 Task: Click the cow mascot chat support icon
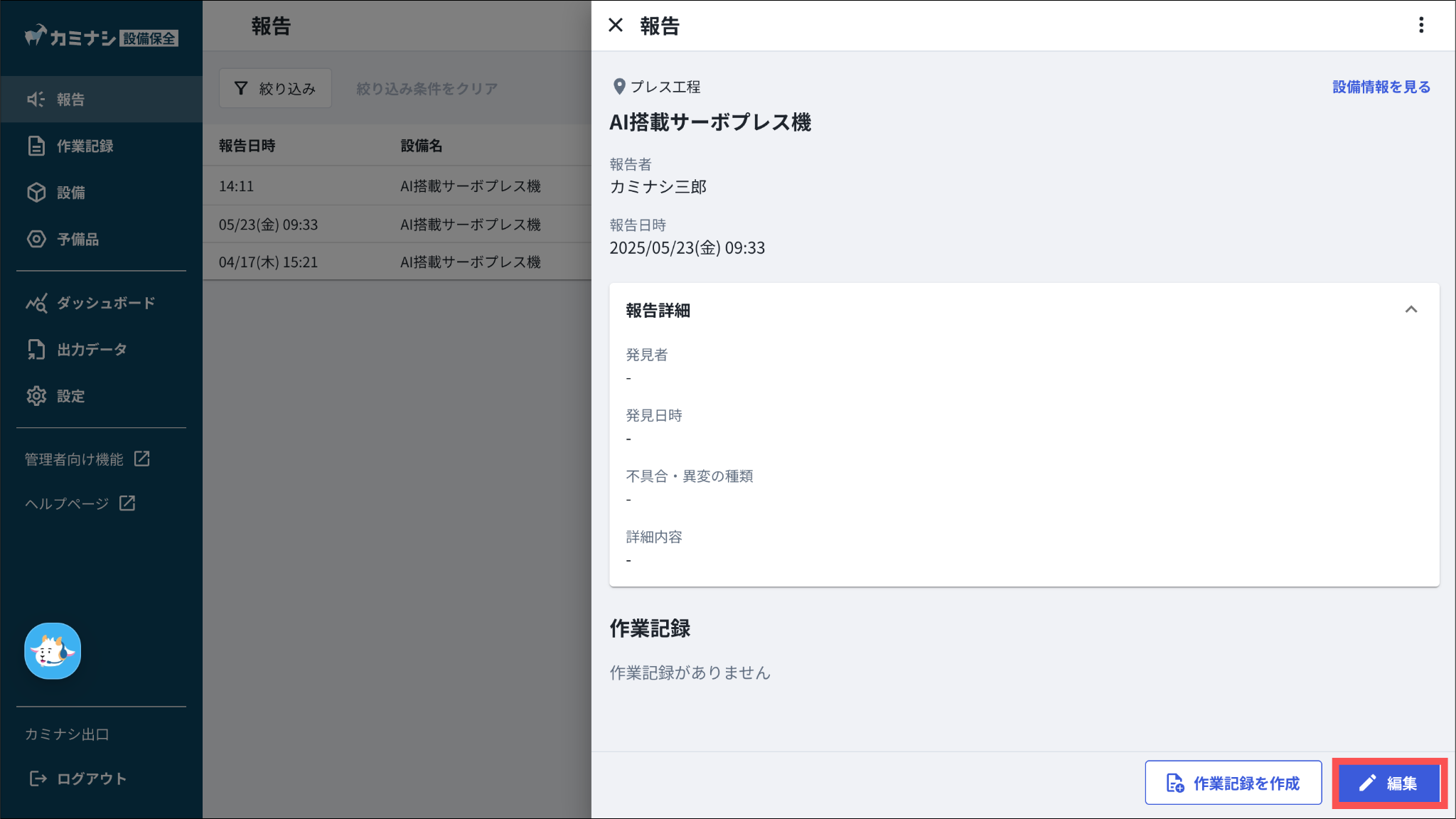tap(53, 651)
